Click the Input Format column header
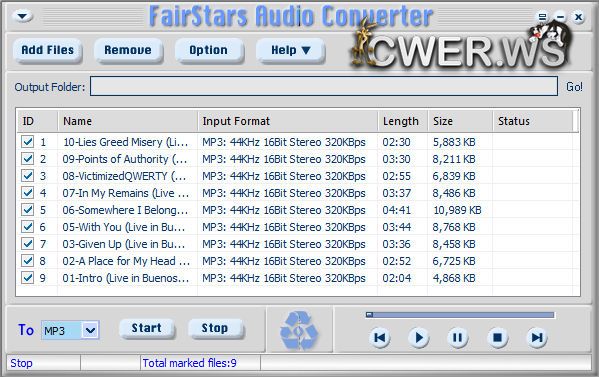The width and height of the screenshot is (599, 377). pos(288,121)
